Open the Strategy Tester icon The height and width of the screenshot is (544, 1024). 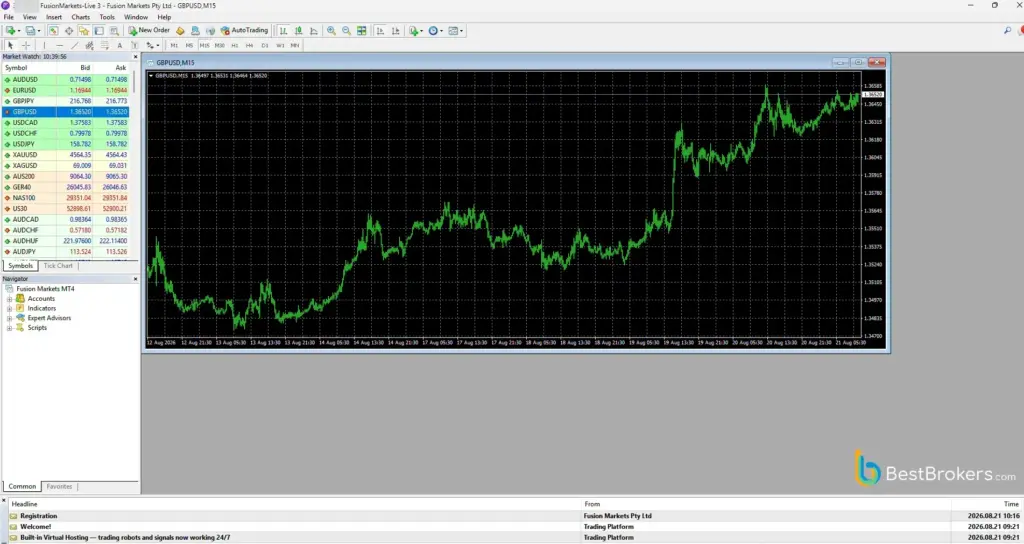pyautogui.click(x=114, y=31)
